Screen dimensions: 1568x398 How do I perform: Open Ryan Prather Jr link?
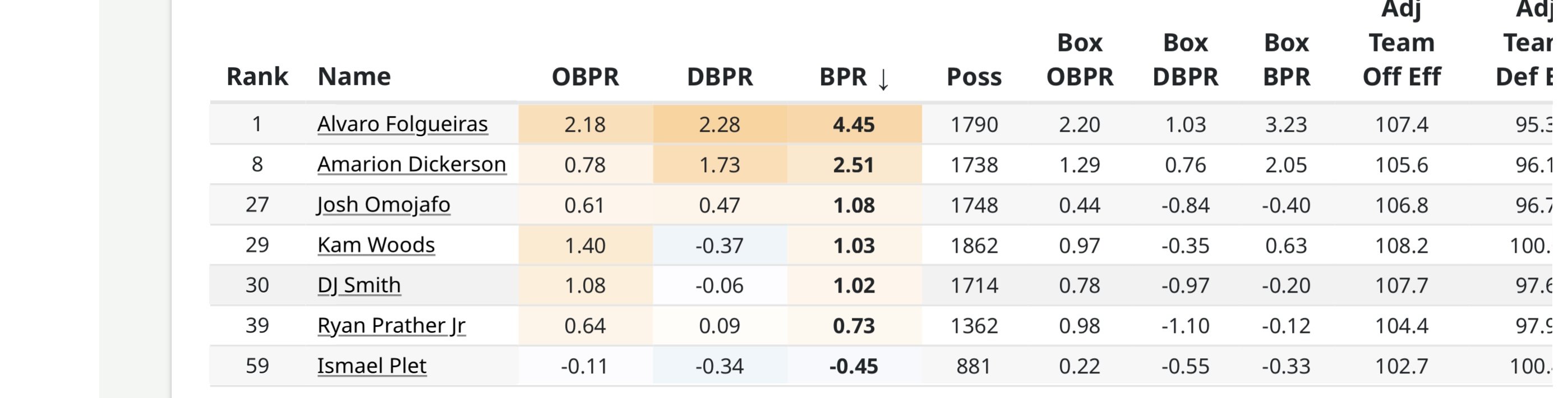(x=391, y=326)
